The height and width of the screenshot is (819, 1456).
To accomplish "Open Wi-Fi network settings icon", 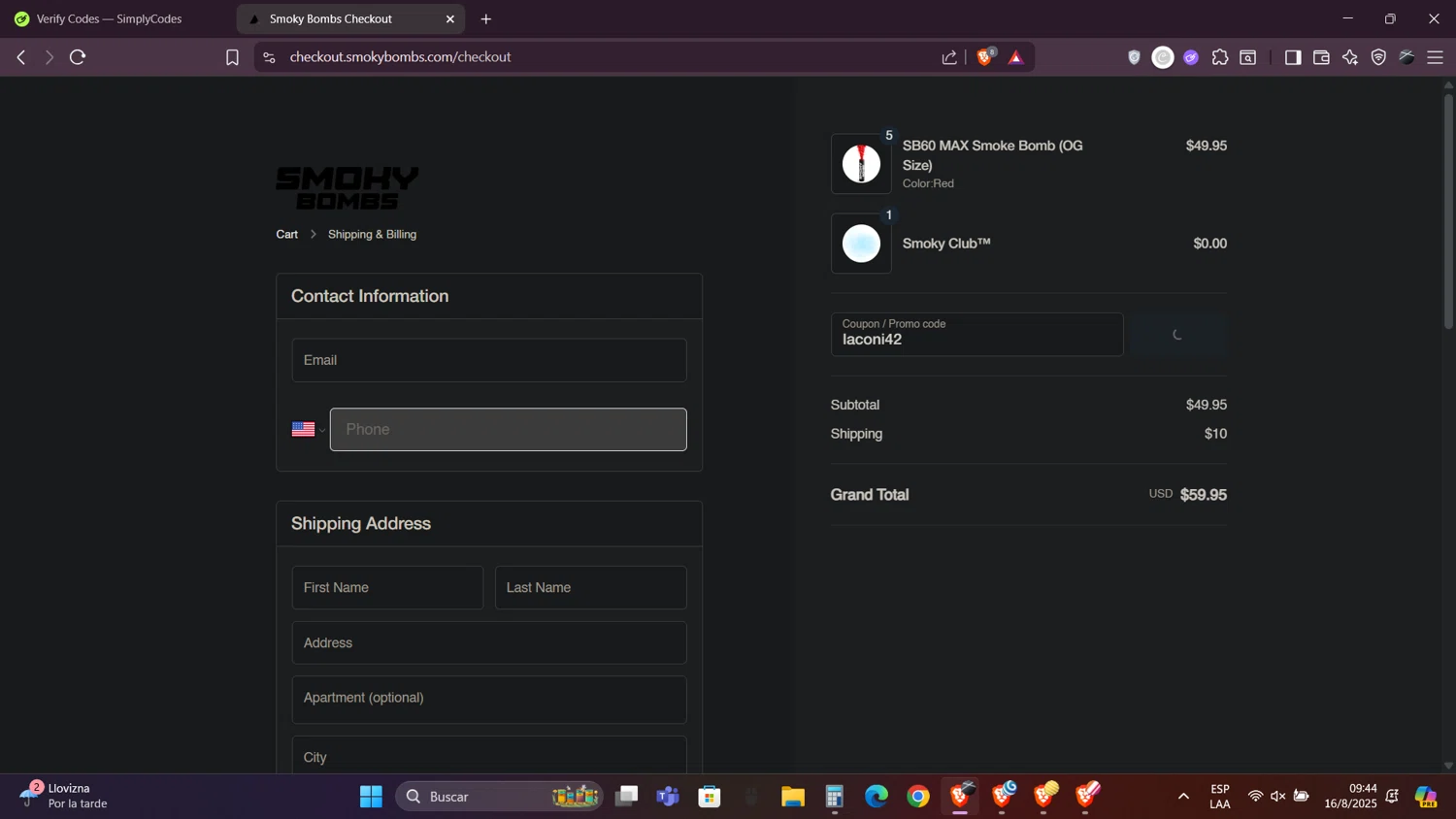I will [x=1255, y=797].
